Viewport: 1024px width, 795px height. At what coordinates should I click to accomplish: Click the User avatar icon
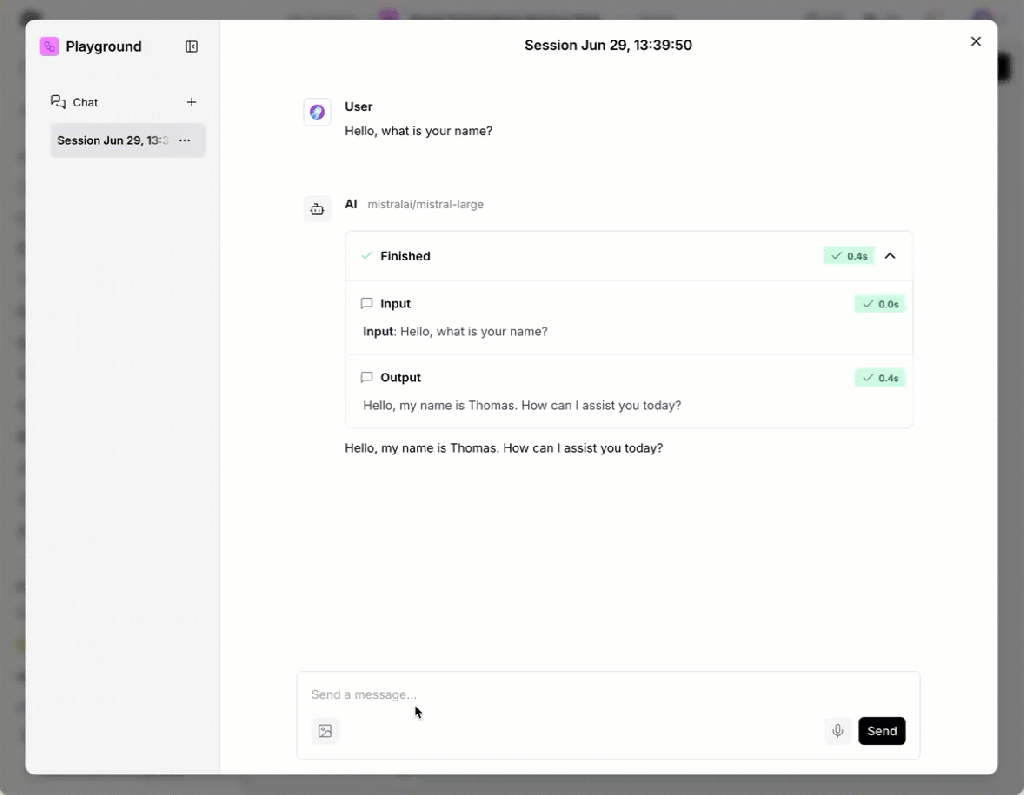[x=317, y=112]
